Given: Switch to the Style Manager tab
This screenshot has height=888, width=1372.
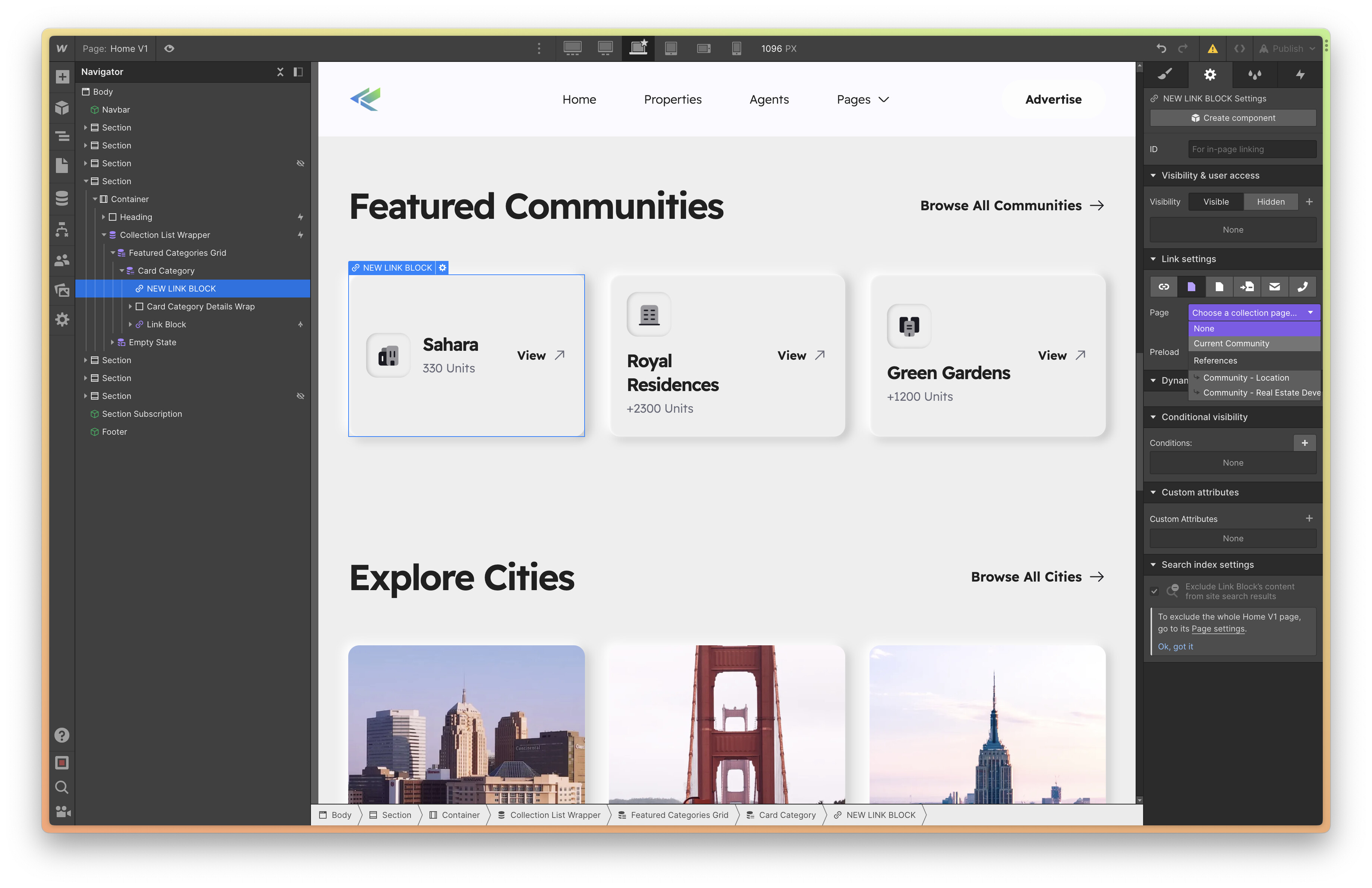Looking at the screenshot, I should pyautogui.click(x=1255, y=74).
